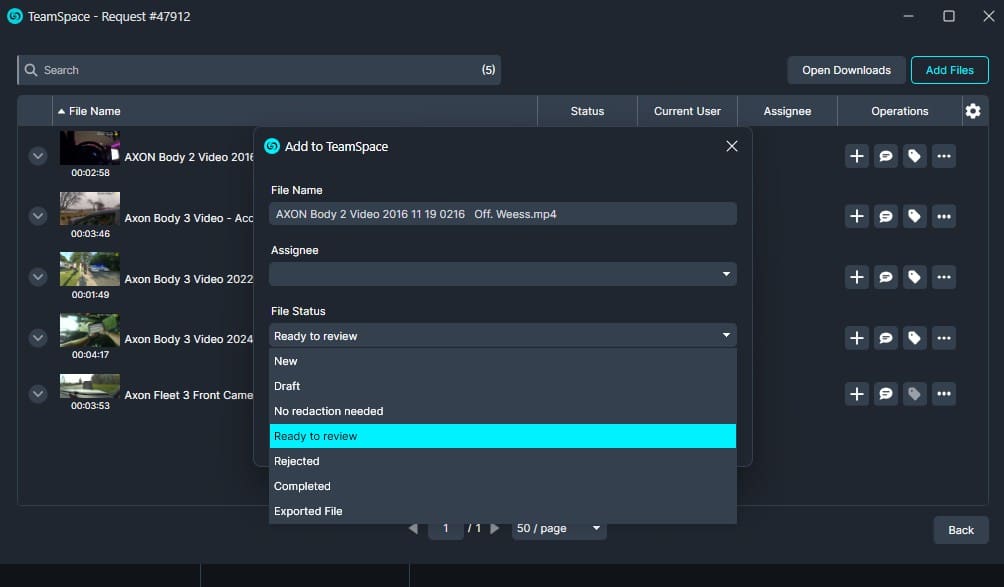Expand the first AXON Body 2 Video row
1004x587 pixels.
(38, 156)
